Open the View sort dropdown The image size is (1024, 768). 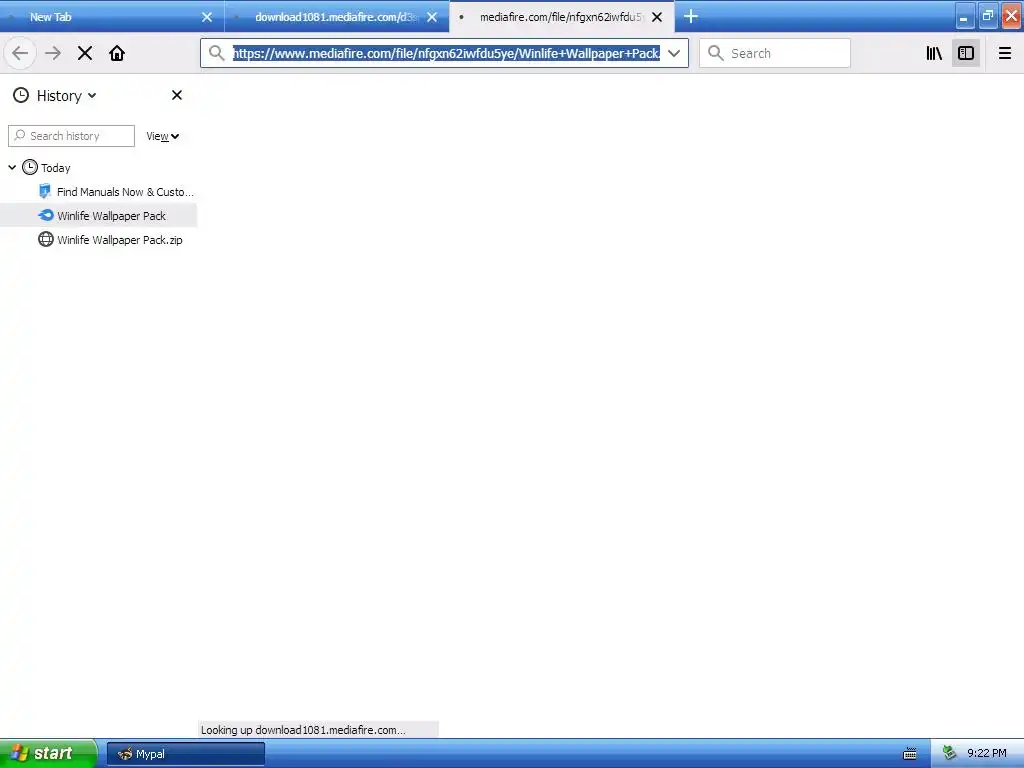[163, 136]
